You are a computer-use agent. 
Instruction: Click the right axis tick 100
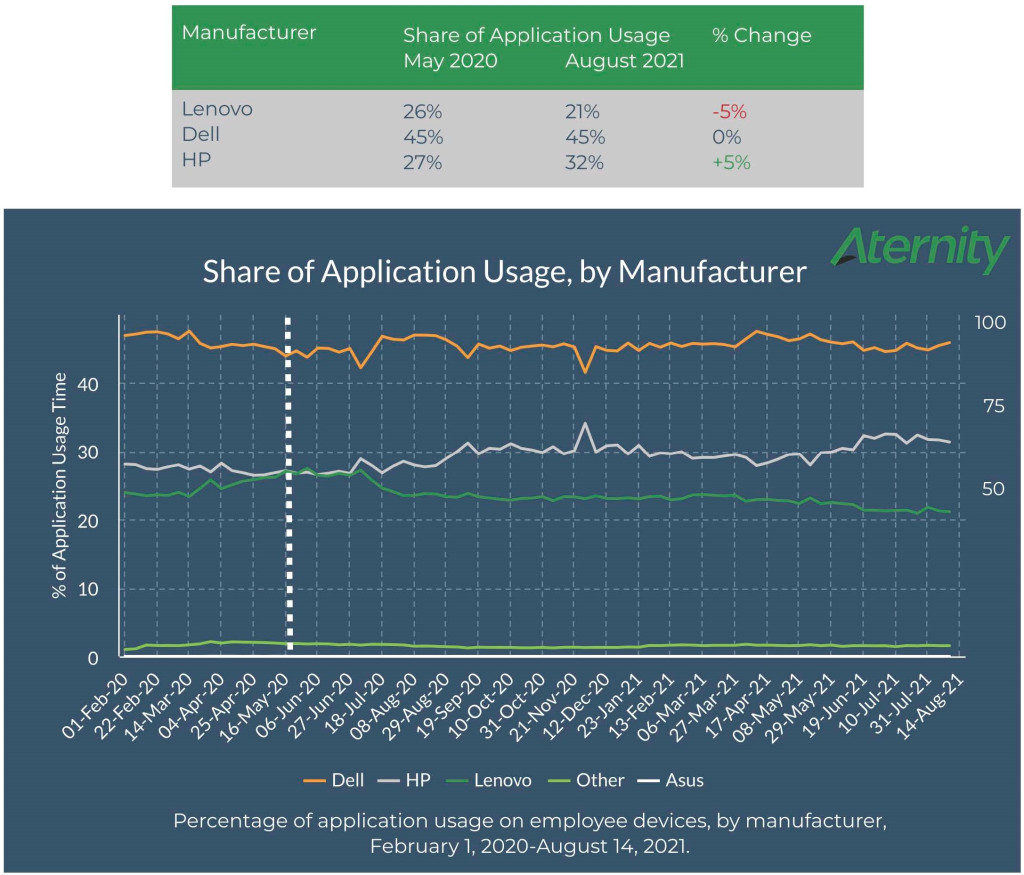point(990,323)
